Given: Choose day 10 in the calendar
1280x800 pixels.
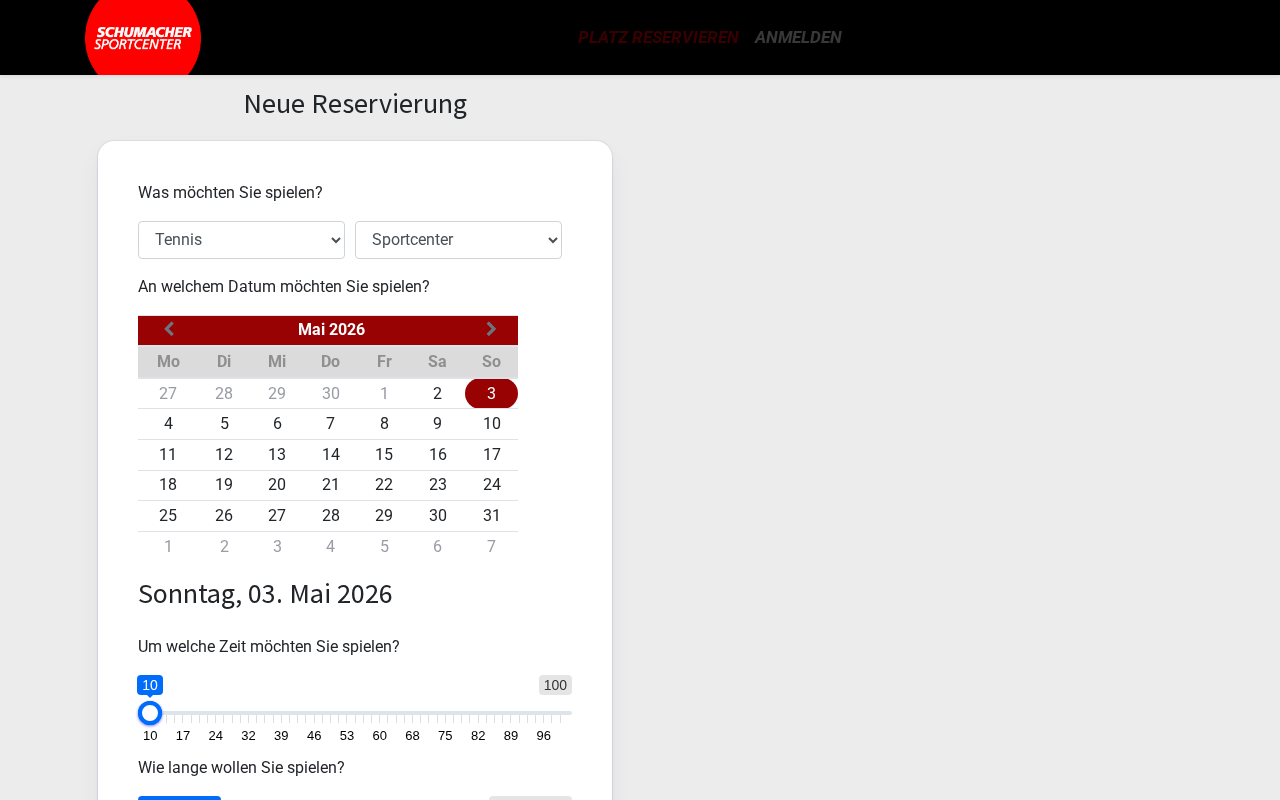Looking at the screenshot, I should [x=491, y=424].
